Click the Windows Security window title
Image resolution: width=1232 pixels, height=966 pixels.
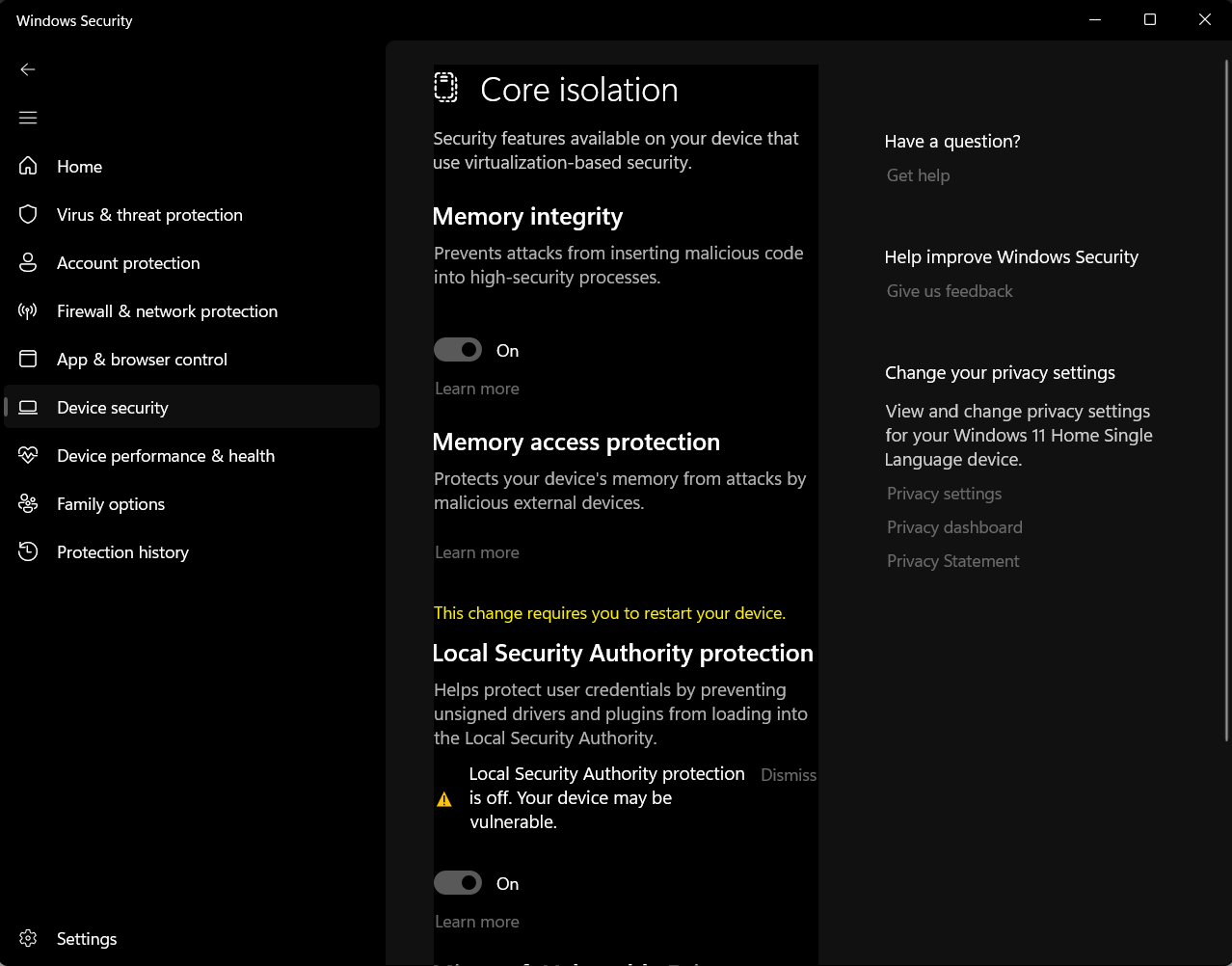[x=74, y=20]
